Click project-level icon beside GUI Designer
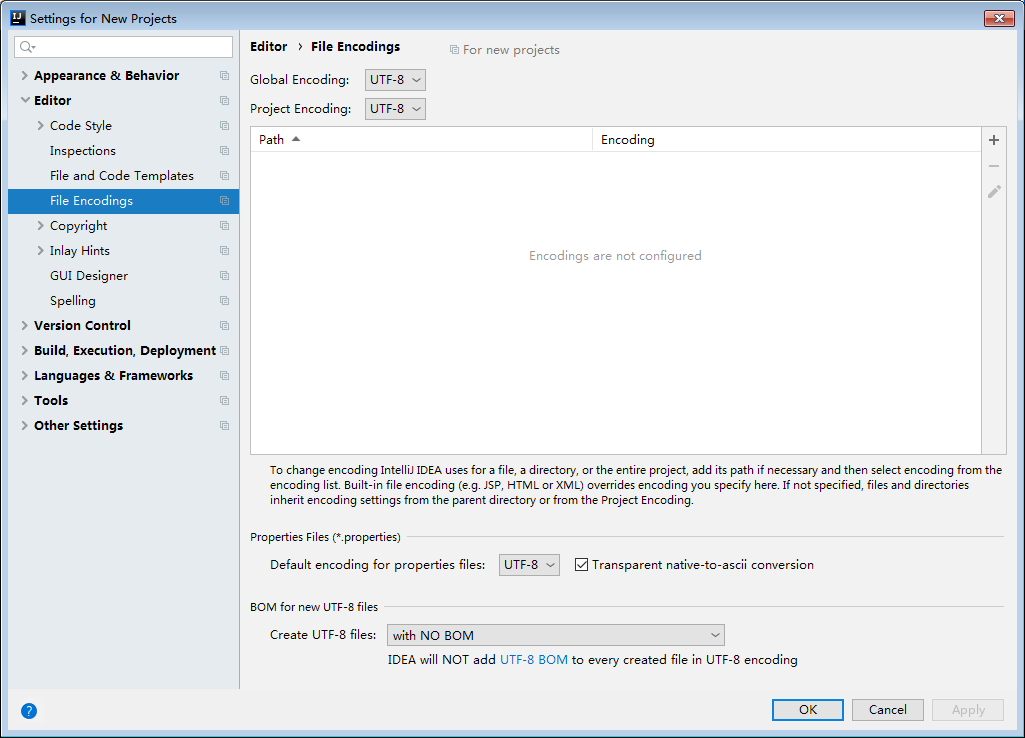This screenshot has height=738, width=1025. tap(224, 276)
